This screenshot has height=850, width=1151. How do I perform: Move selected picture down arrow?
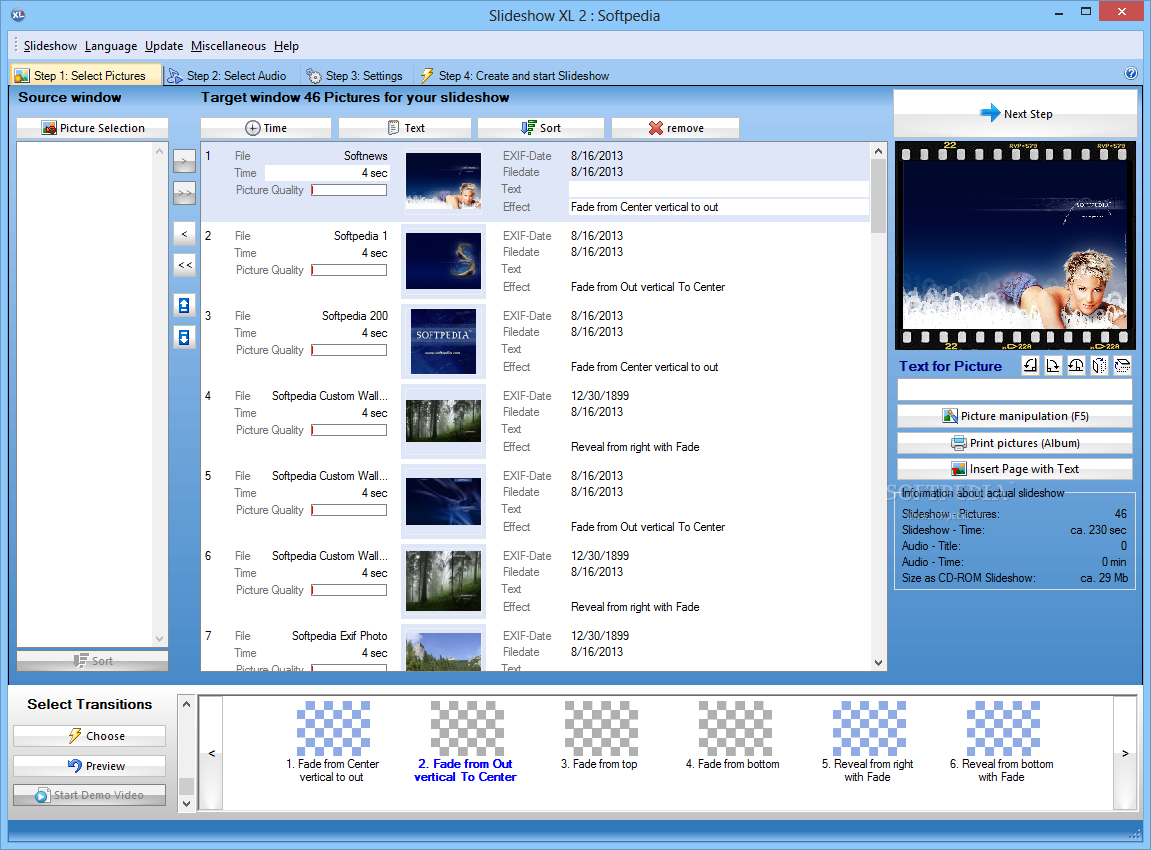(184, 337)
